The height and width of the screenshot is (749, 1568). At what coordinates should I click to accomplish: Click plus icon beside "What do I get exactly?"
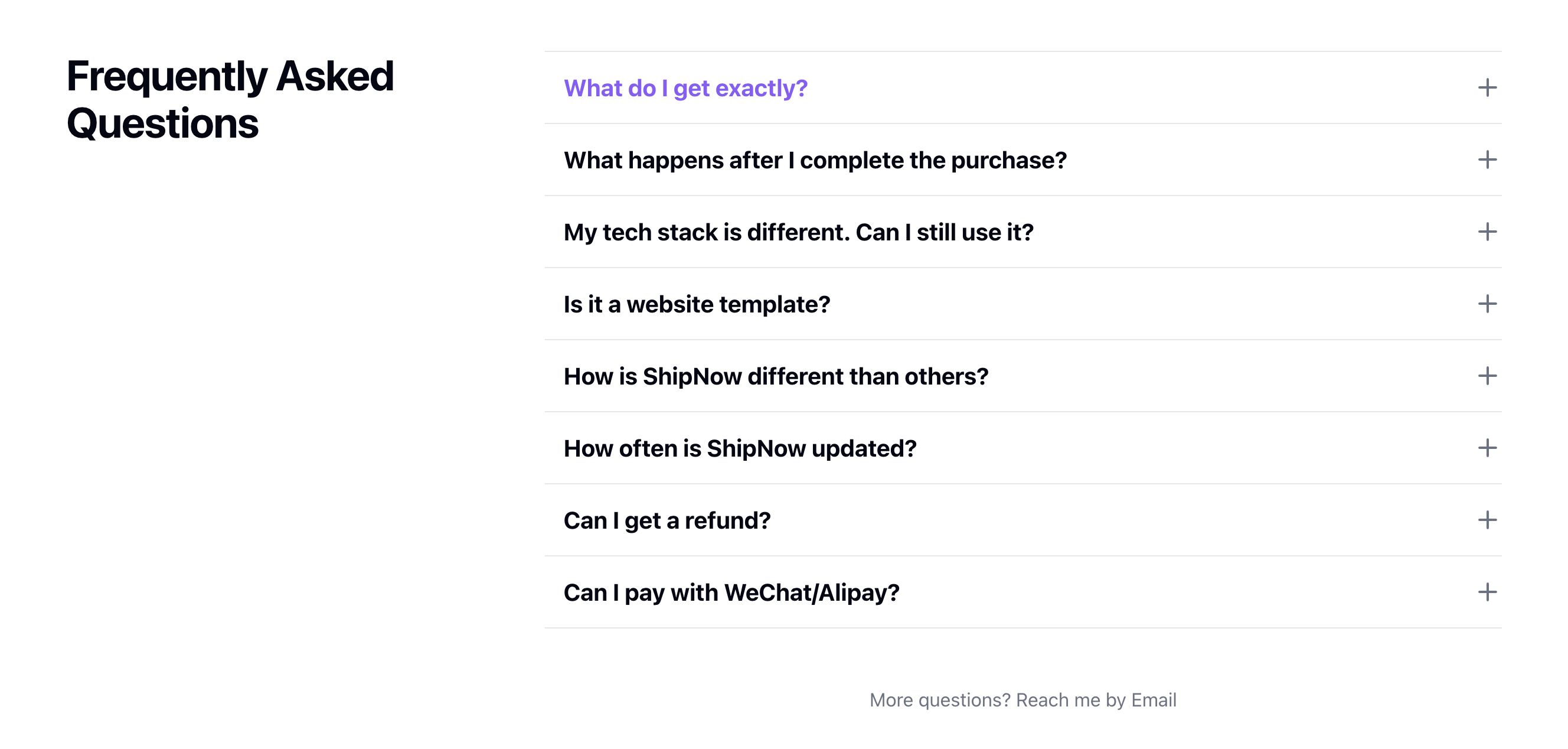click(x=1487, y=87)
